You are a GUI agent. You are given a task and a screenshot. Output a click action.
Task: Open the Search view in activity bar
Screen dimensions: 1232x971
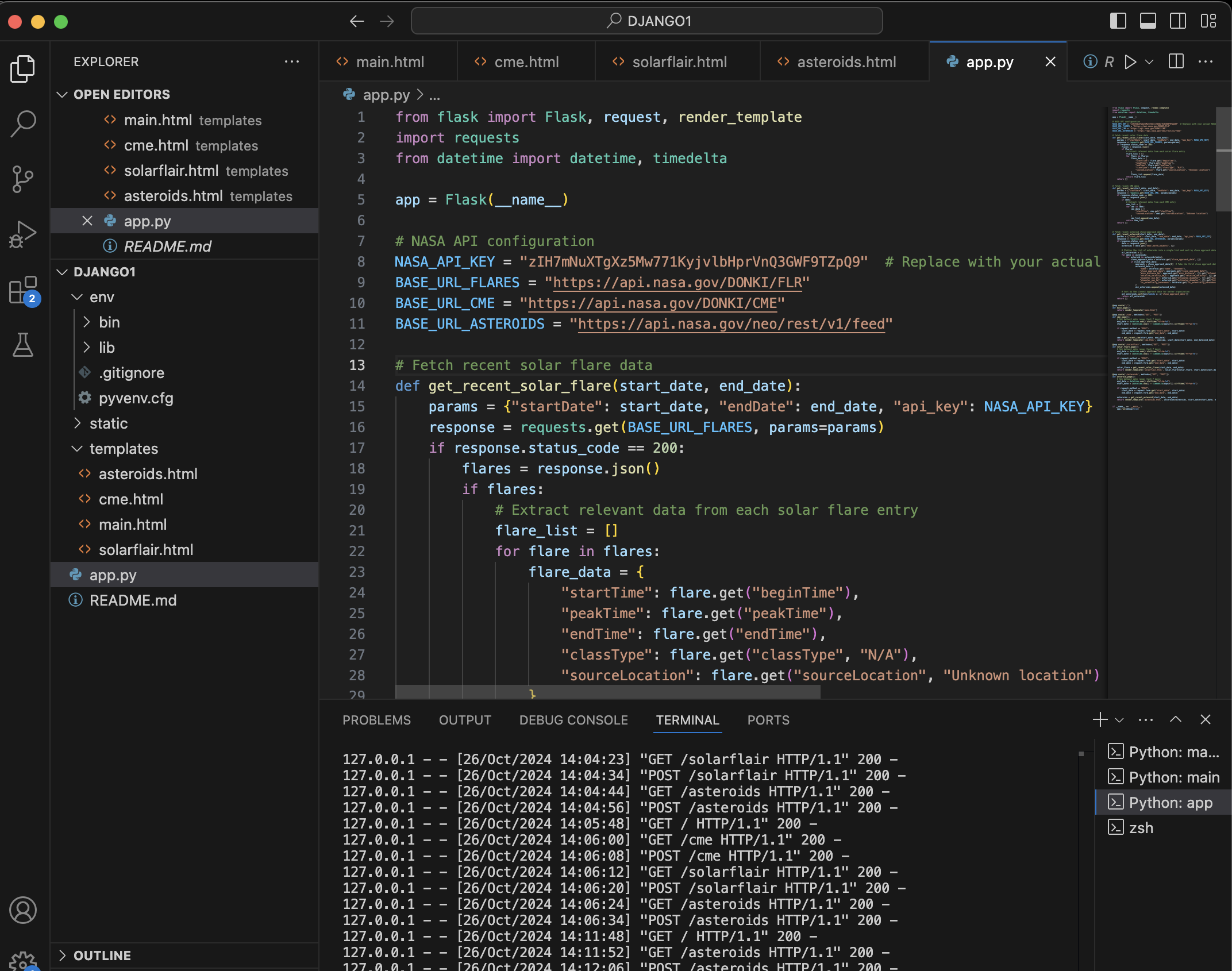(23, 123)
